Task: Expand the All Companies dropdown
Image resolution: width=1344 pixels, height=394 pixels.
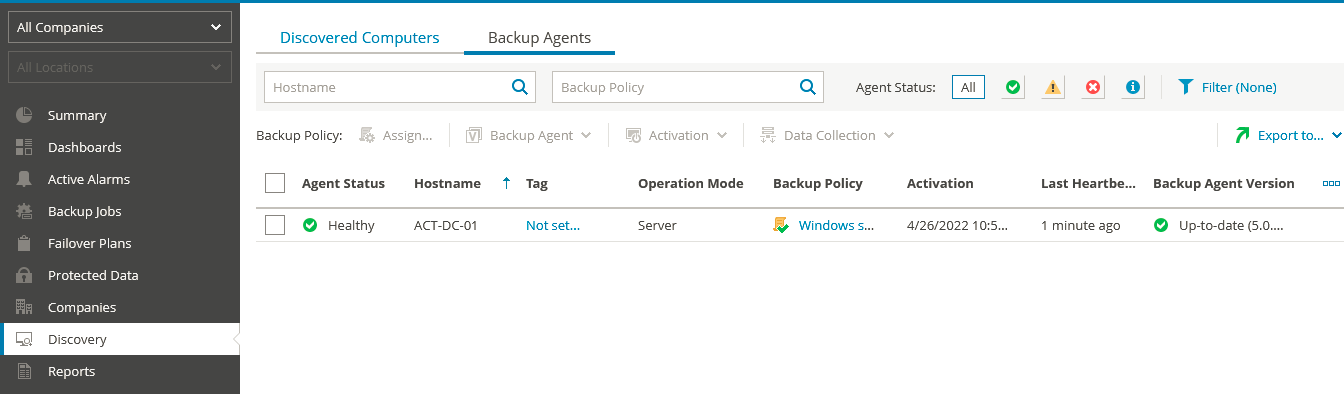Action: (120, 27)
